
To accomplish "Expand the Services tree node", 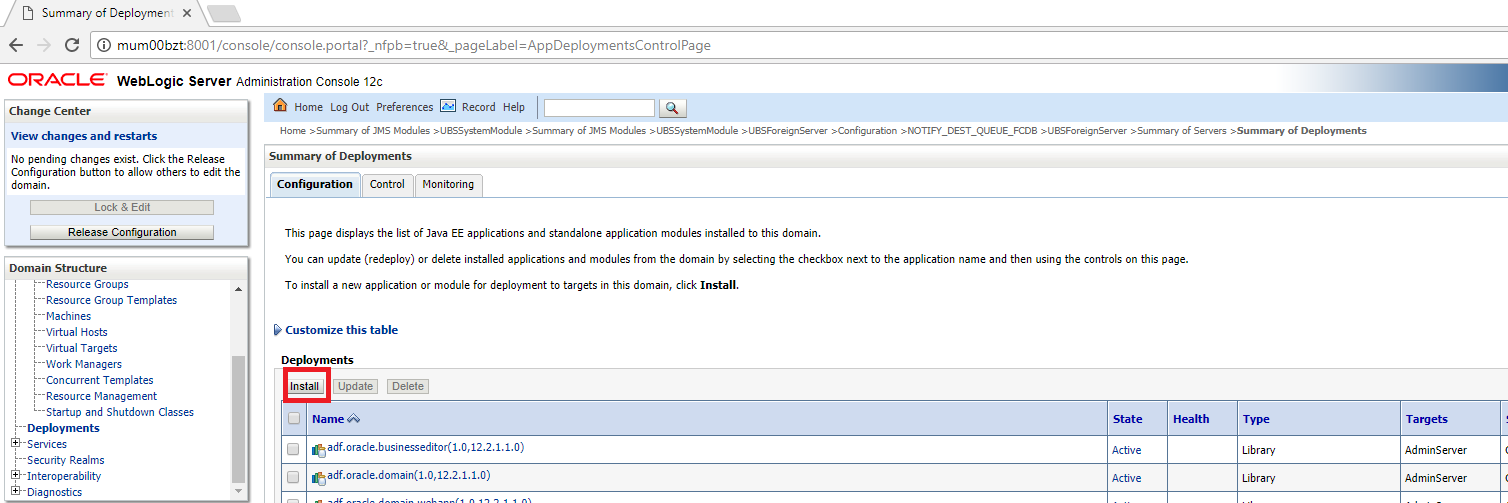I will [16, 444].
